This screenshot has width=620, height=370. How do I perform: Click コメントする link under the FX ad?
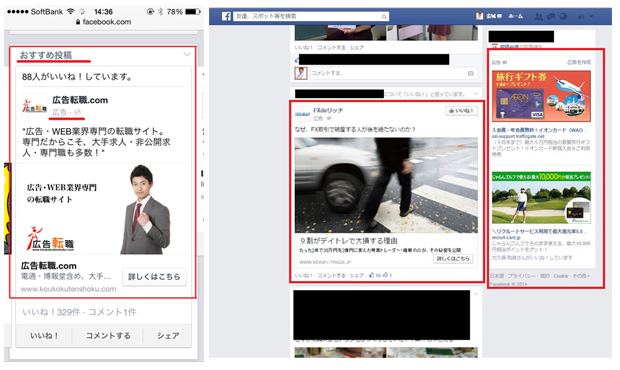click(331, 276)
